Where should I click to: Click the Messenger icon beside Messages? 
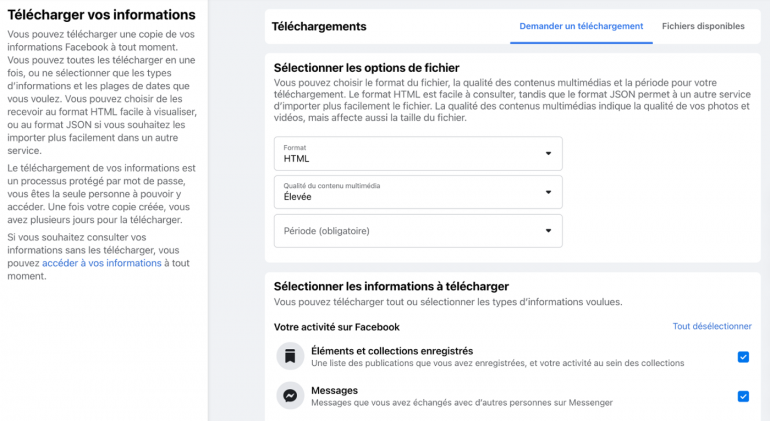[290, 395]
